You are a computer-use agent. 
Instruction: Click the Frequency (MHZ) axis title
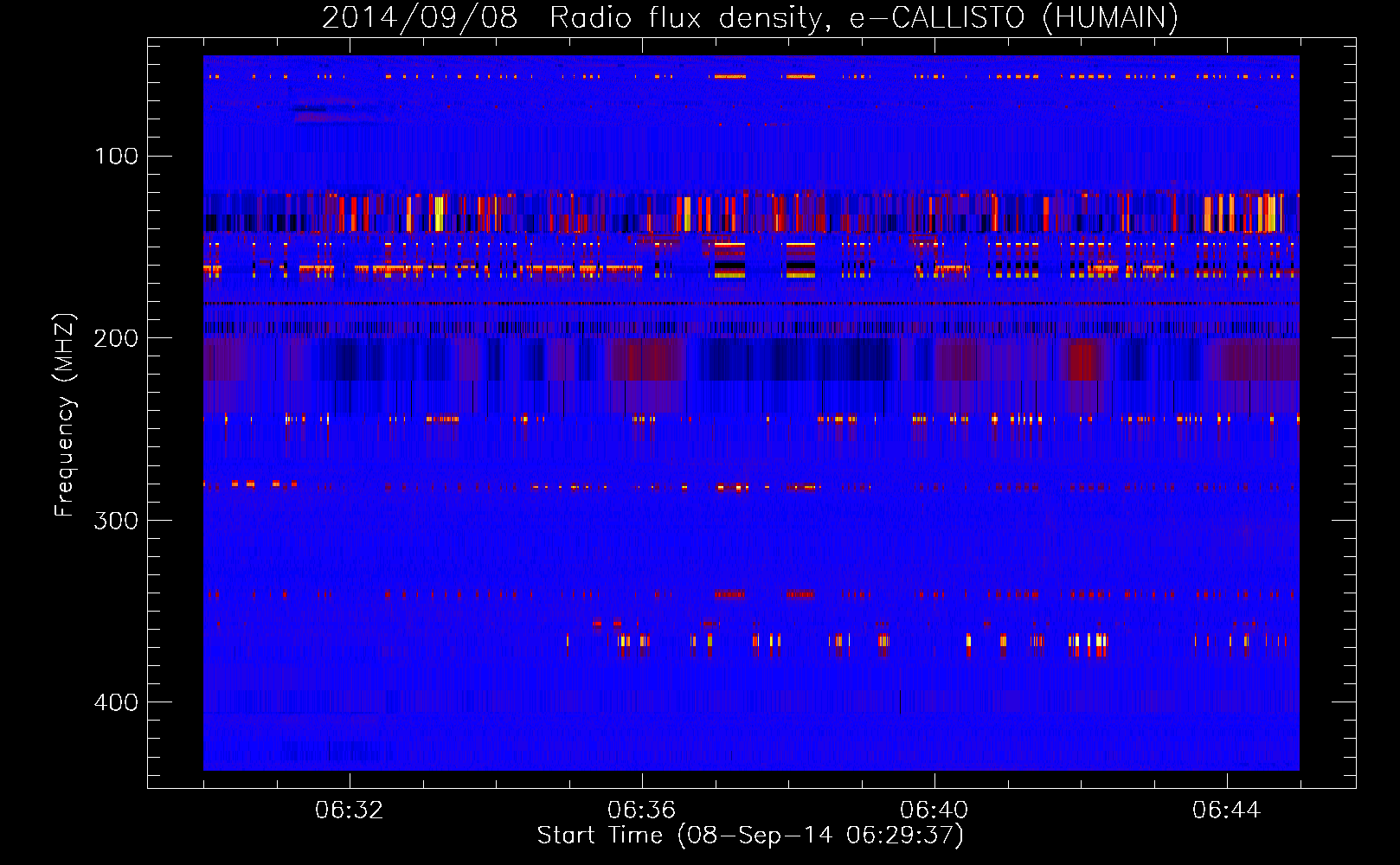[65, 415]
